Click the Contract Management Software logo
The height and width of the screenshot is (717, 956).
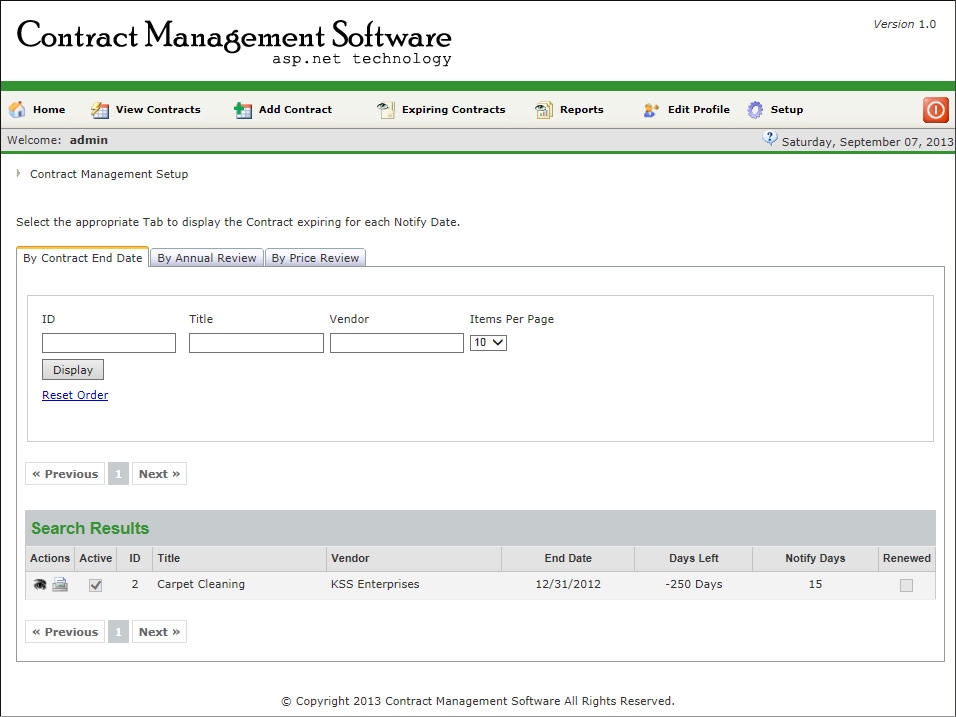click(234, 41)
